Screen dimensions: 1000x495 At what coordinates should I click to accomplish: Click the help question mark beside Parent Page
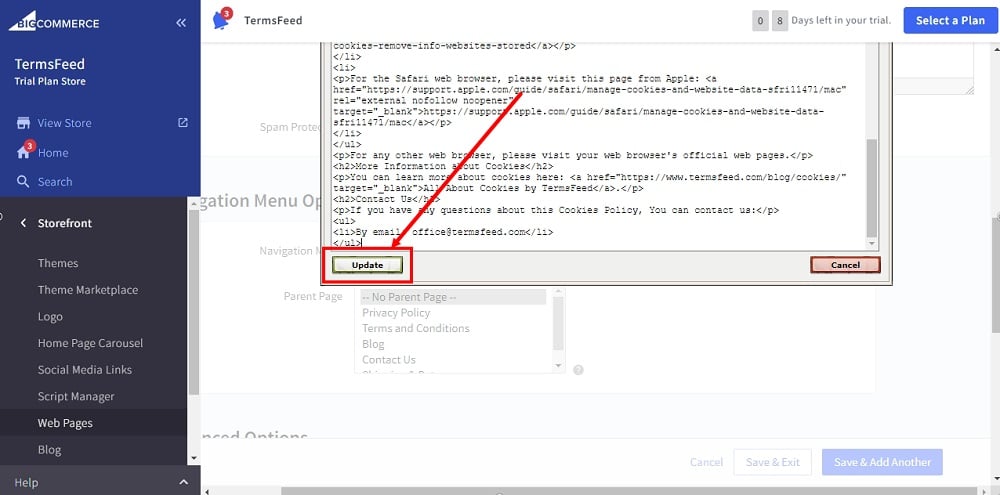coord(578,370)
